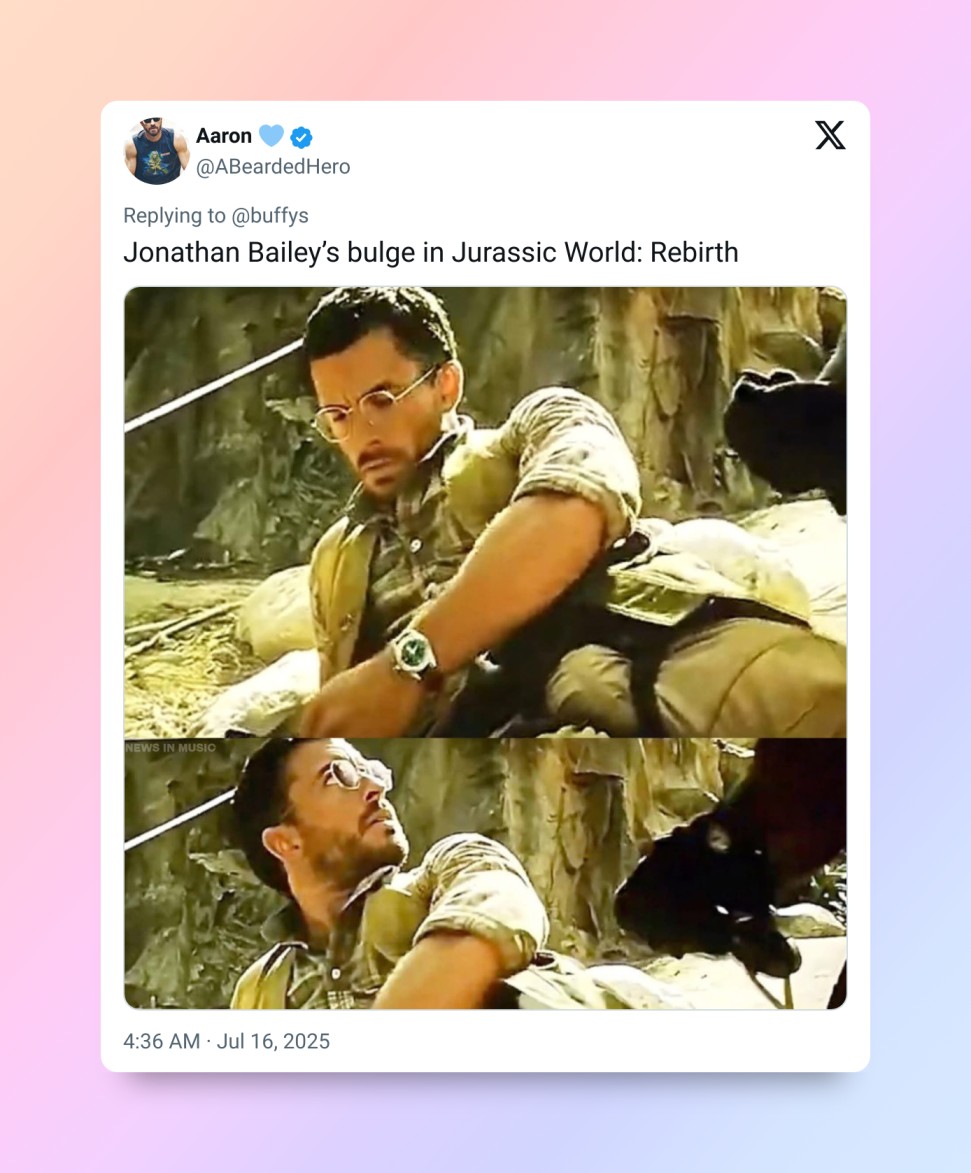
Task: Click the green wristwatch in top photo
Action: 411,652
